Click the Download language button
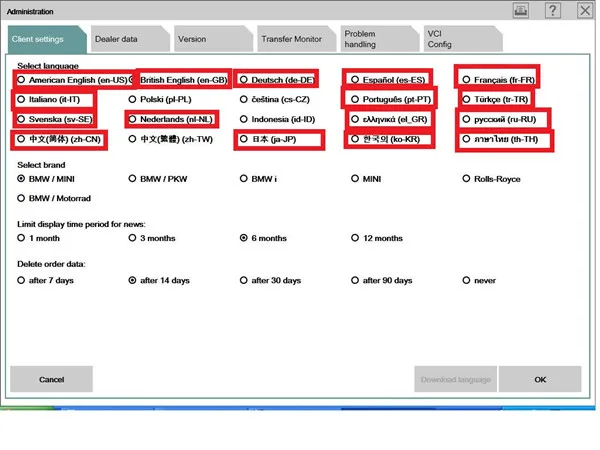This screenshot has width=600, height=450. [x=455, y=379]
